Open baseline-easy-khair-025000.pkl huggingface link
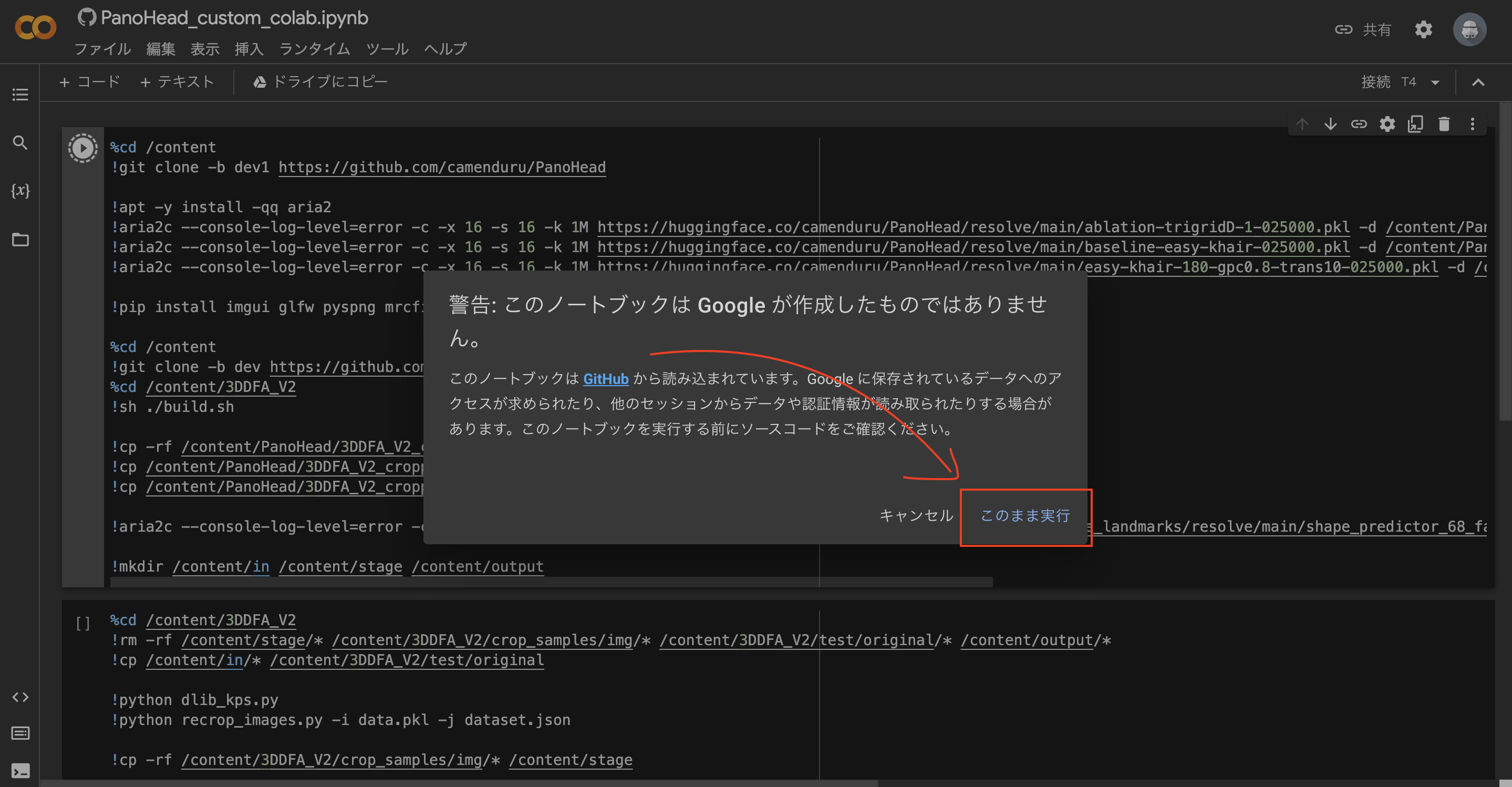 pos(973,247)
